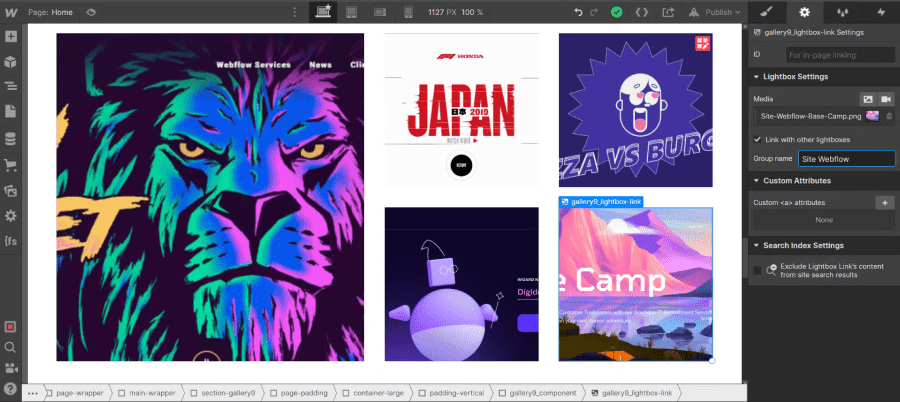Click the Group name input field
Screen dimensions: 900x402
pyautogui.click(x=847, y=159)
